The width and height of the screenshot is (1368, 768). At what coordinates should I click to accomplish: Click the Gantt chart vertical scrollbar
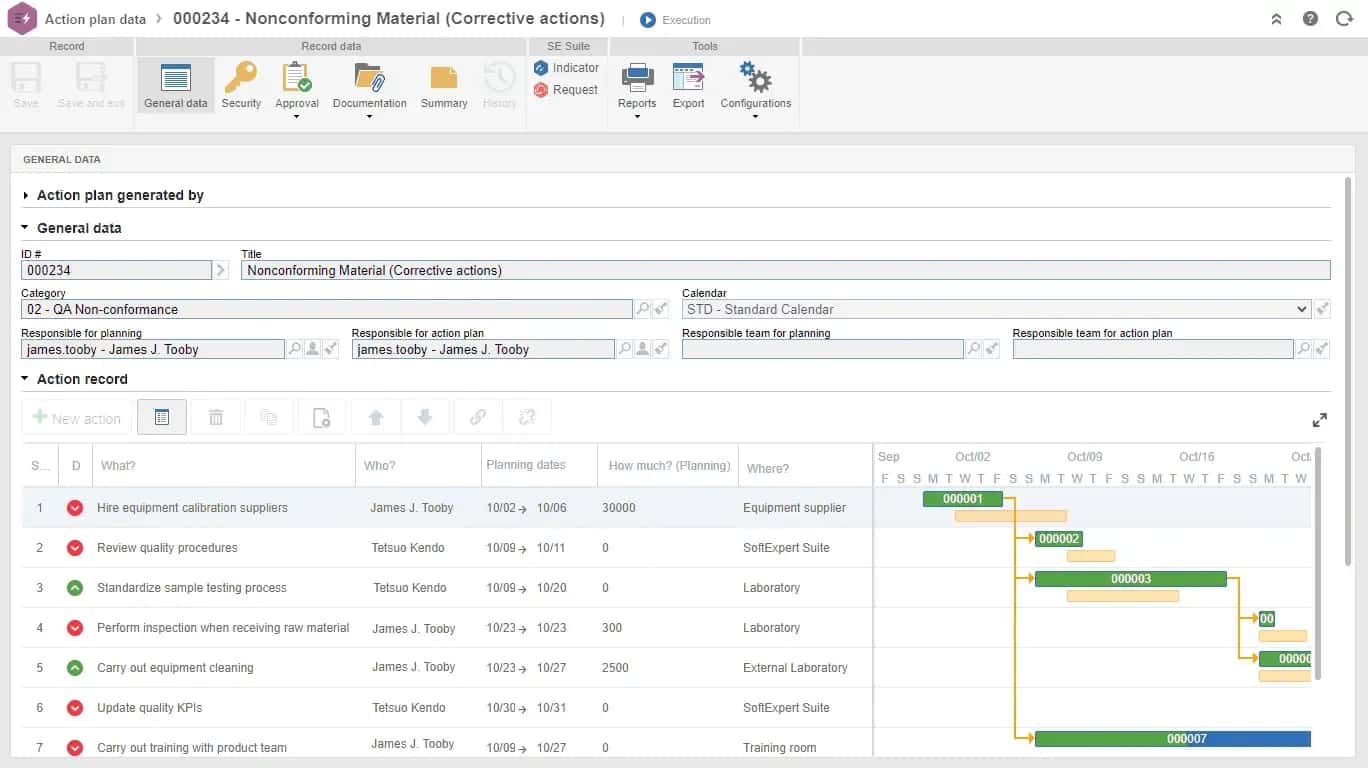point(1318,564)
